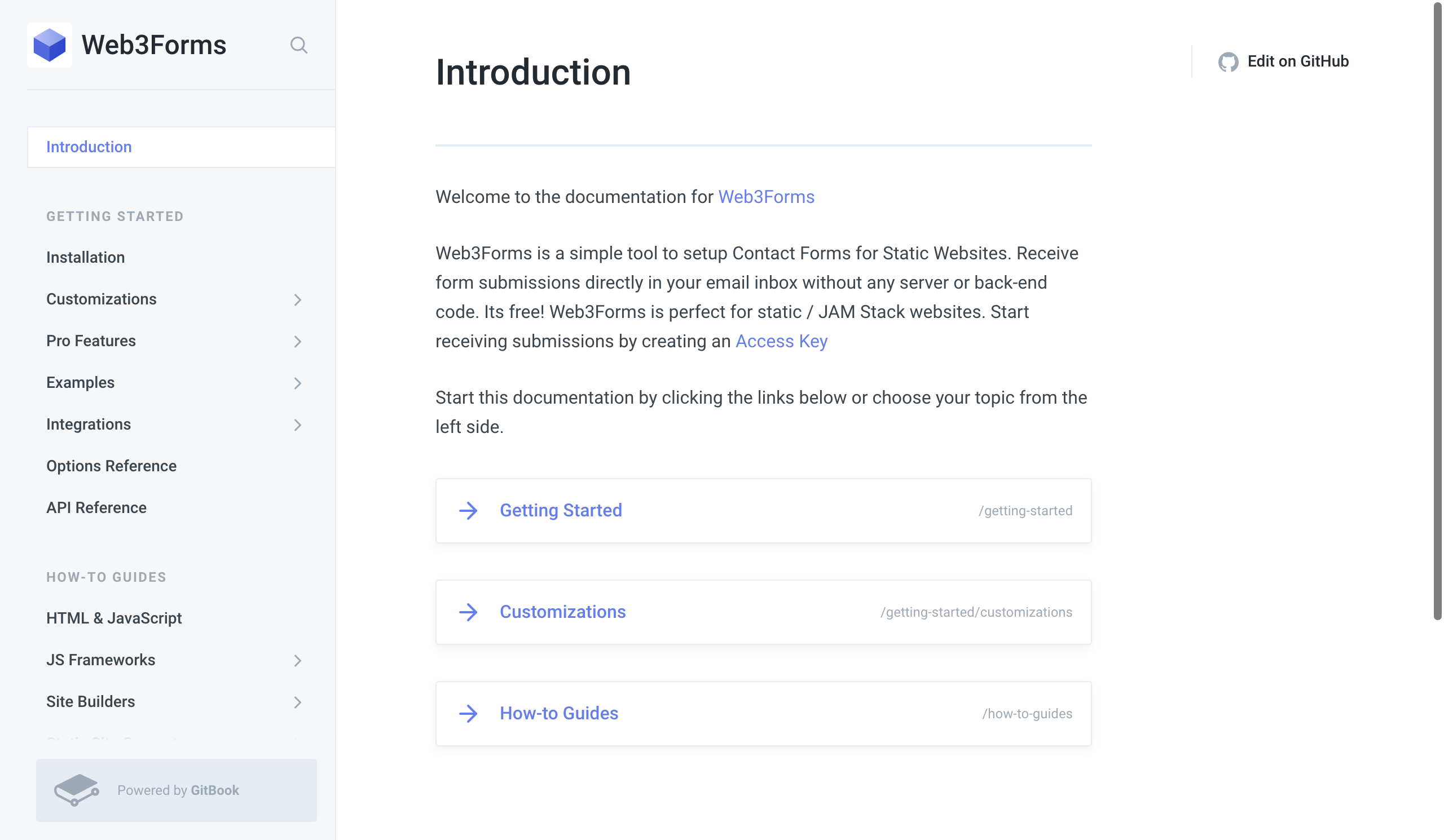This screenshot has width=1444, height=840.
Task: Click the /getting-started/customizations path text
Action: coord(976,612)
